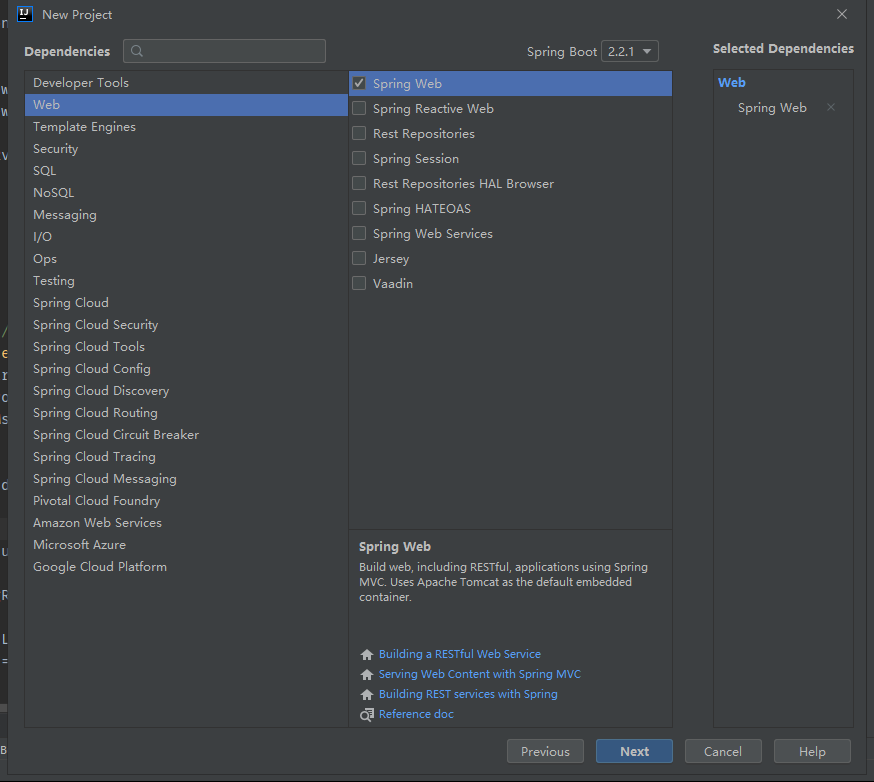The width and height of the screenshot is (874, 782).
Task: Open Spring Cloud Discovery category
Action: [x=186, y=391]
